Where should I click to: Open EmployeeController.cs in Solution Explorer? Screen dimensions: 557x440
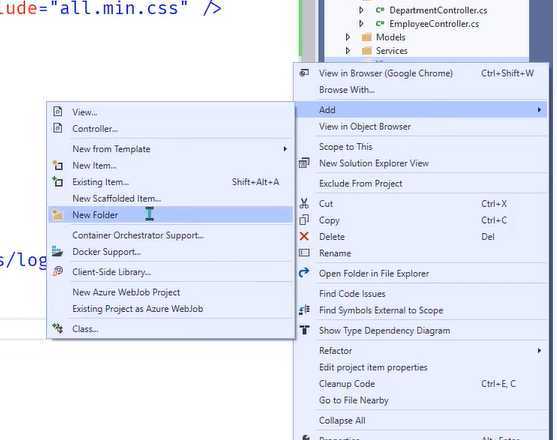point(434,24)
